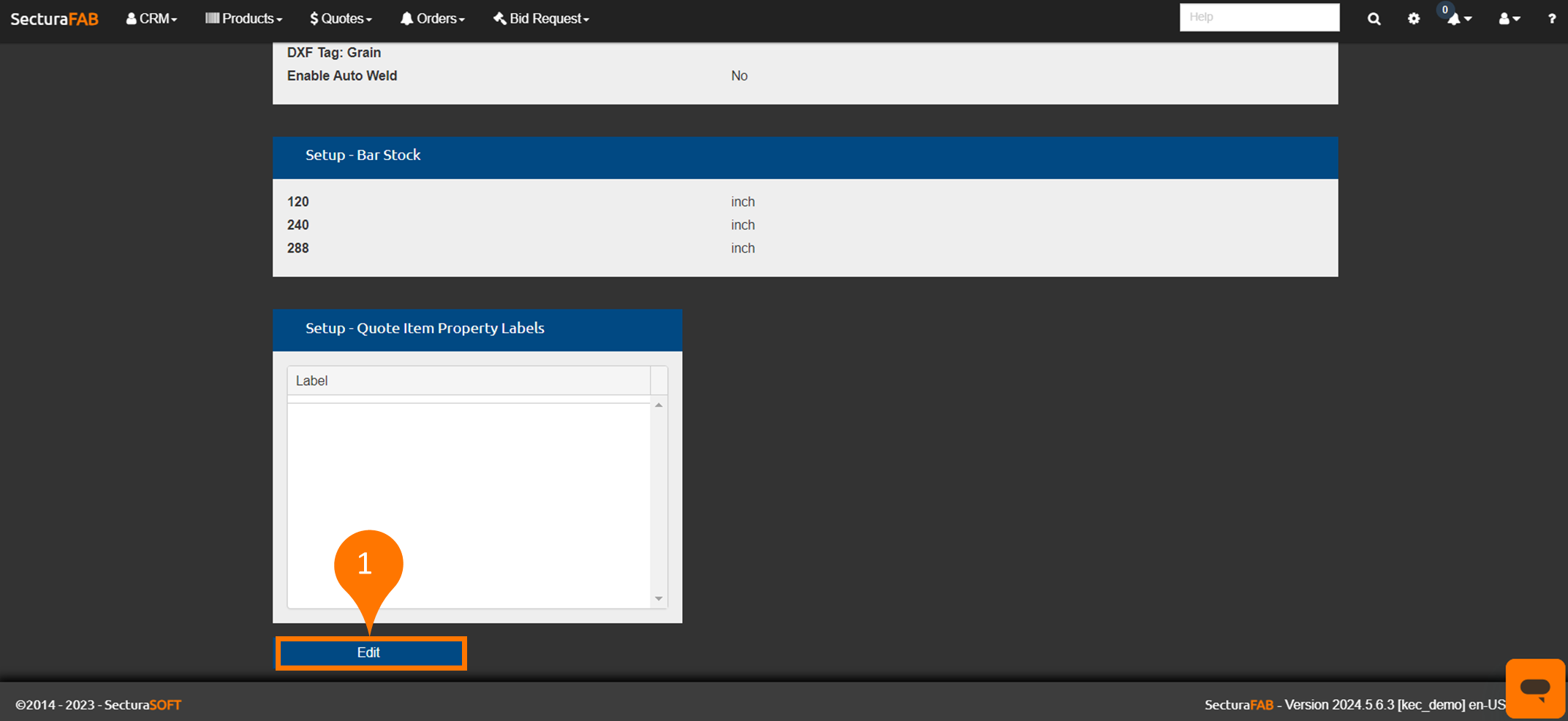Show notifications with the bell icon
Image resolution: width=1568 pixels, height=721 pixels.
tap(1457, 19)
